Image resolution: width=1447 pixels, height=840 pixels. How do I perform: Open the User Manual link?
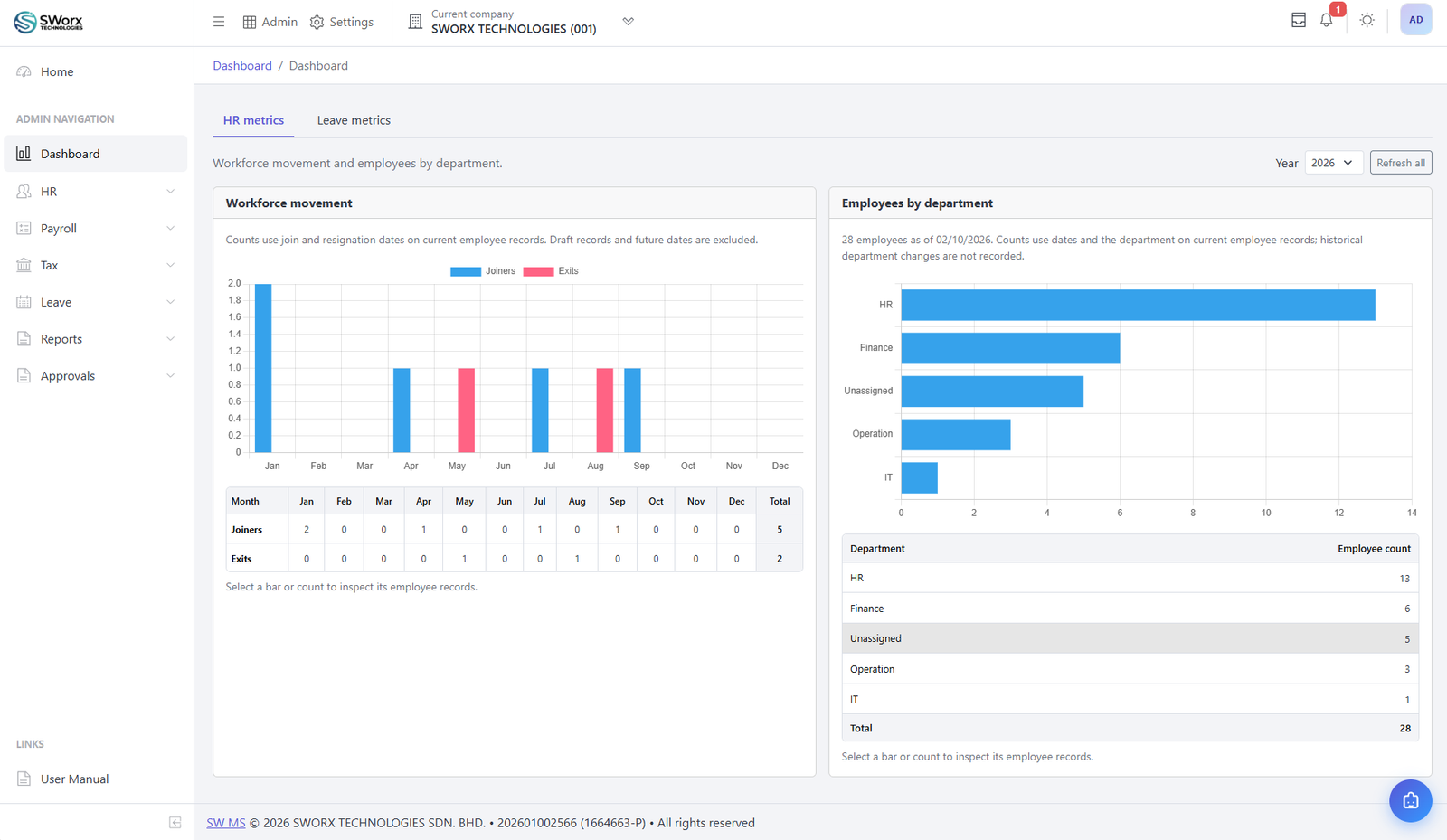[74, 779]
